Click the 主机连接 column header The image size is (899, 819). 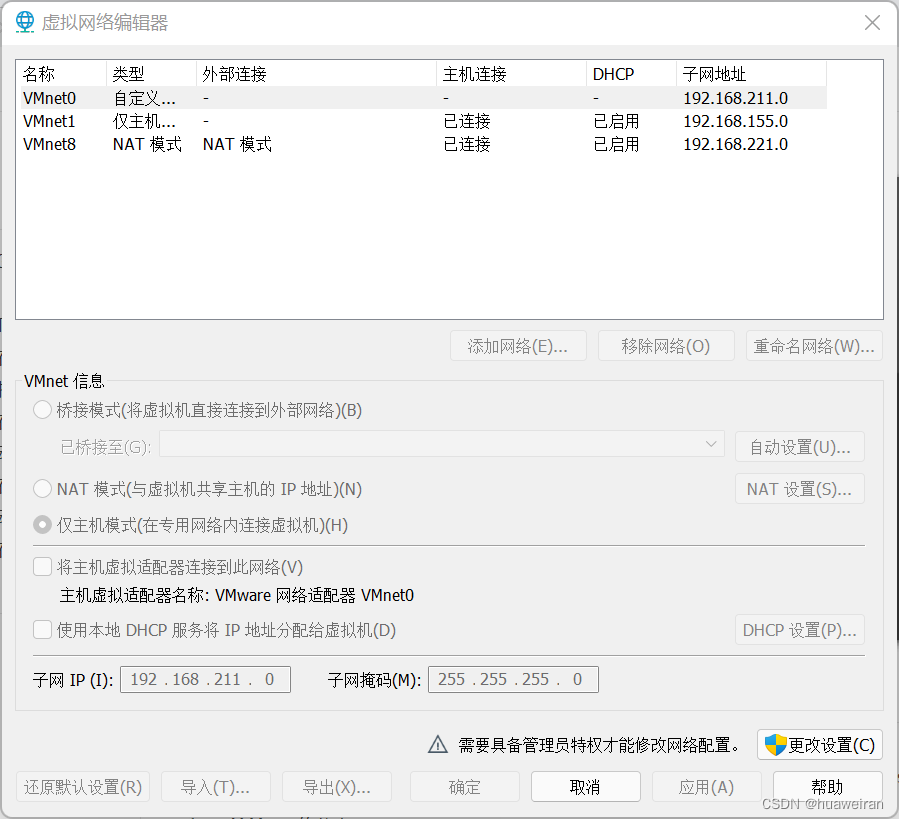pos(511,74)
